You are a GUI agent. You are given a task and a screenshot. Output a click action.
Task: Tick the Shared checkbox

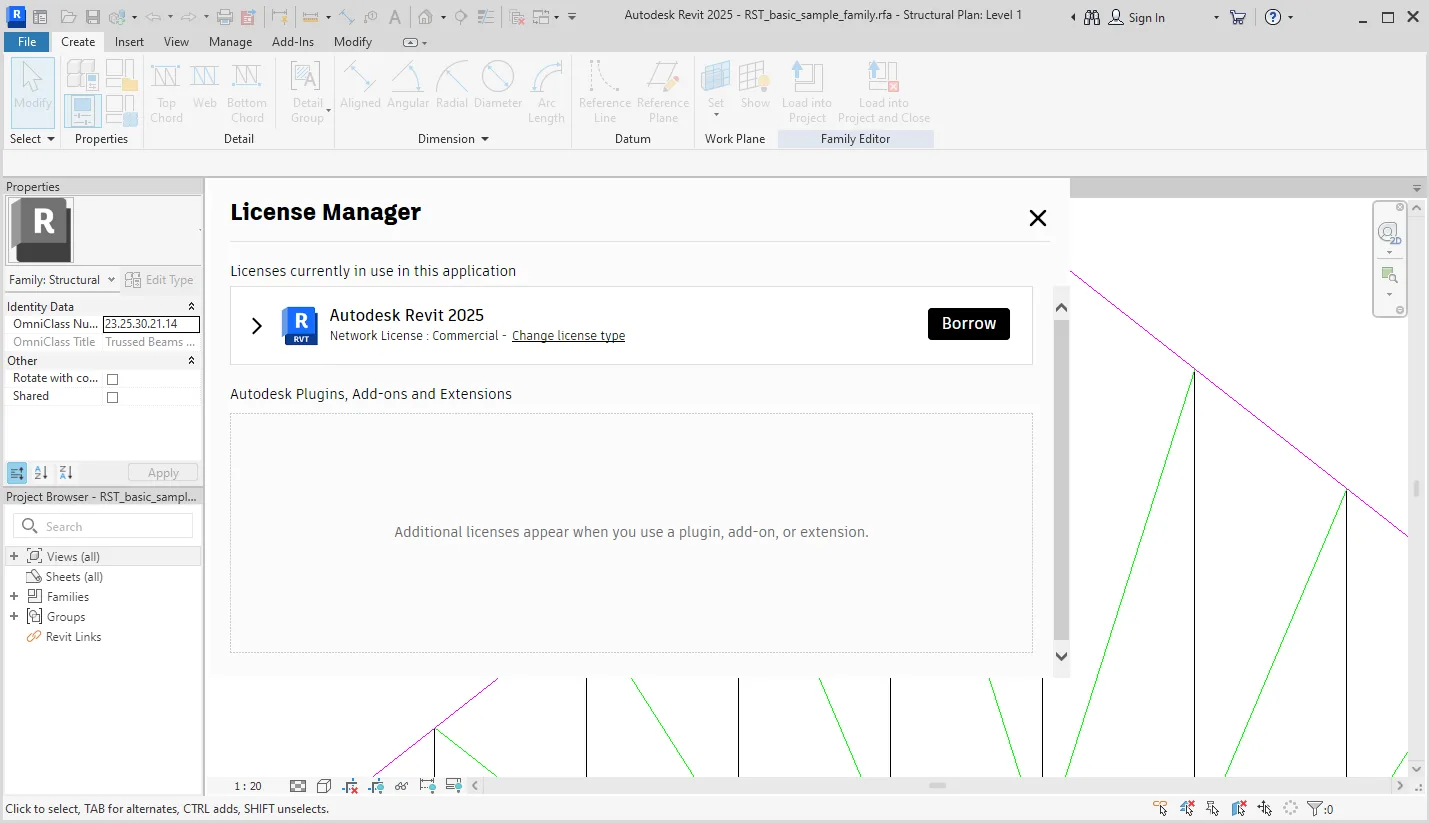112,397
